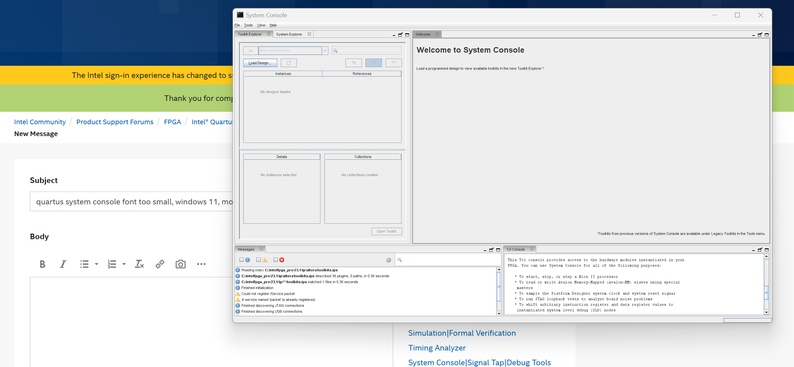794x367 pixels.
Task: Open the File menu in System Console
Action: [237, 25]
